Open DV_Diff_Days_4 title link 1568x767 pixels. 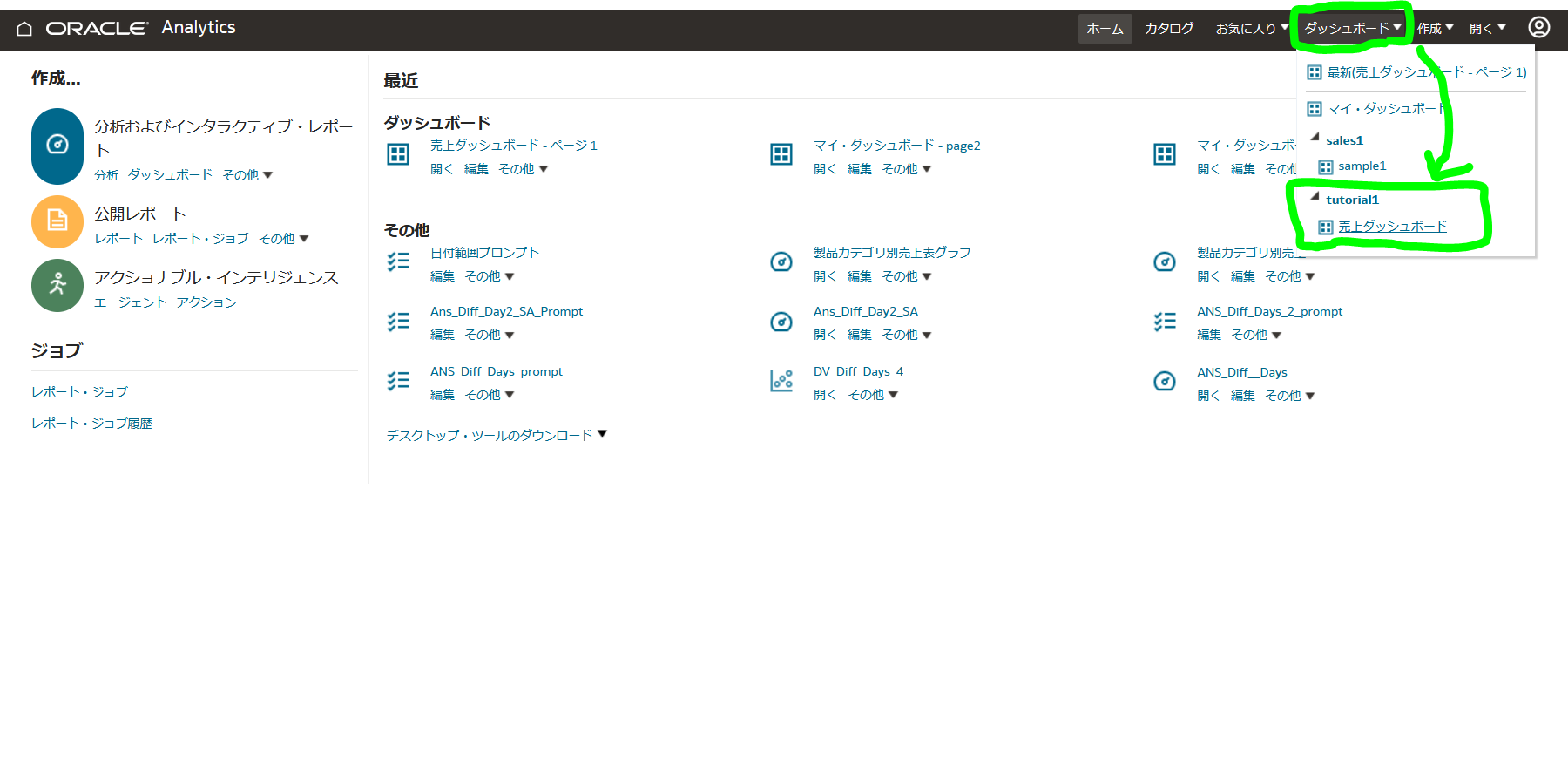[x=858, y=371]
